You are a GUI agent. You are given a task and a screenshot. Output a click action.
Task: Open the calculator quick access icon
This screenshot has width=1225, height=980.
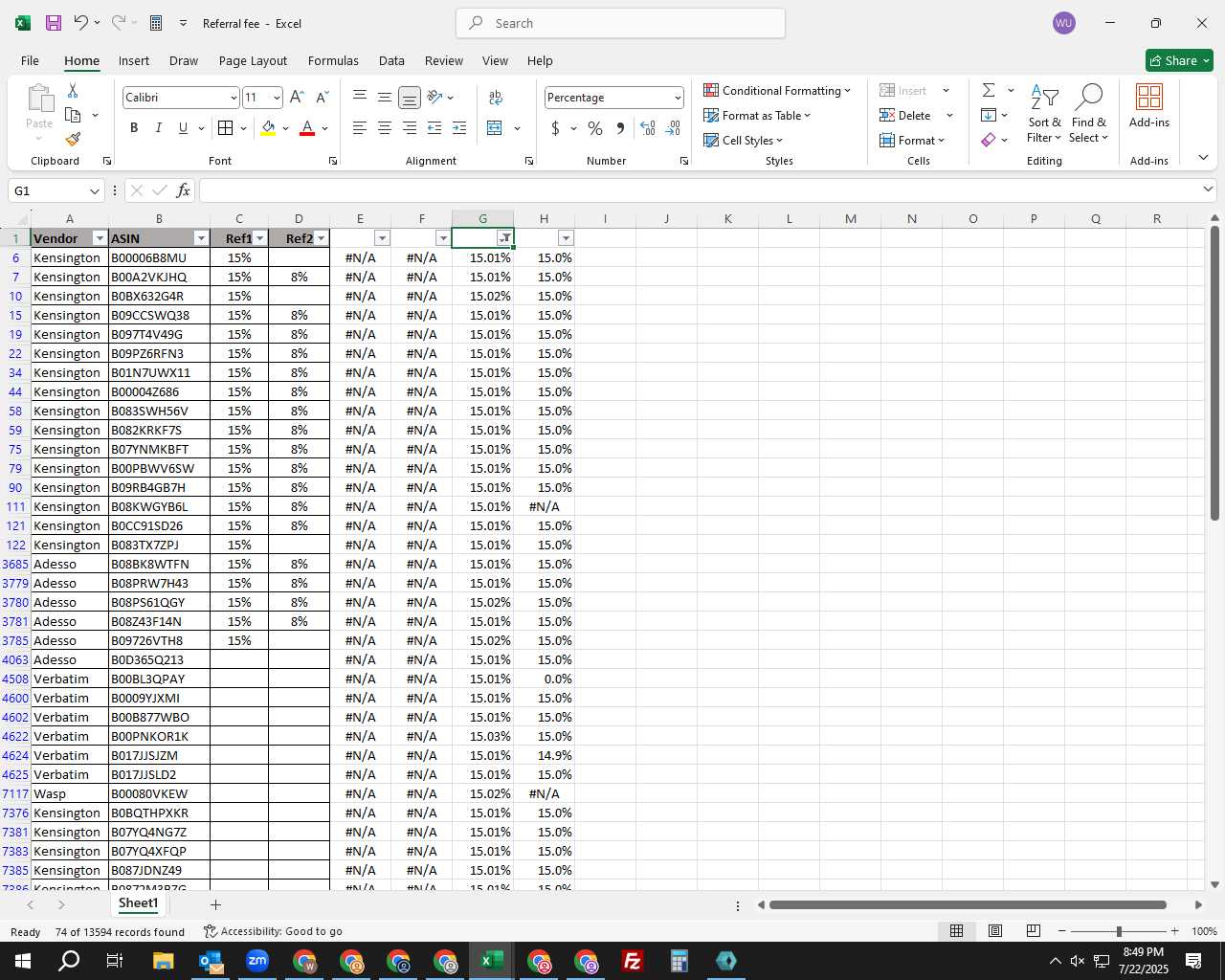156,23
